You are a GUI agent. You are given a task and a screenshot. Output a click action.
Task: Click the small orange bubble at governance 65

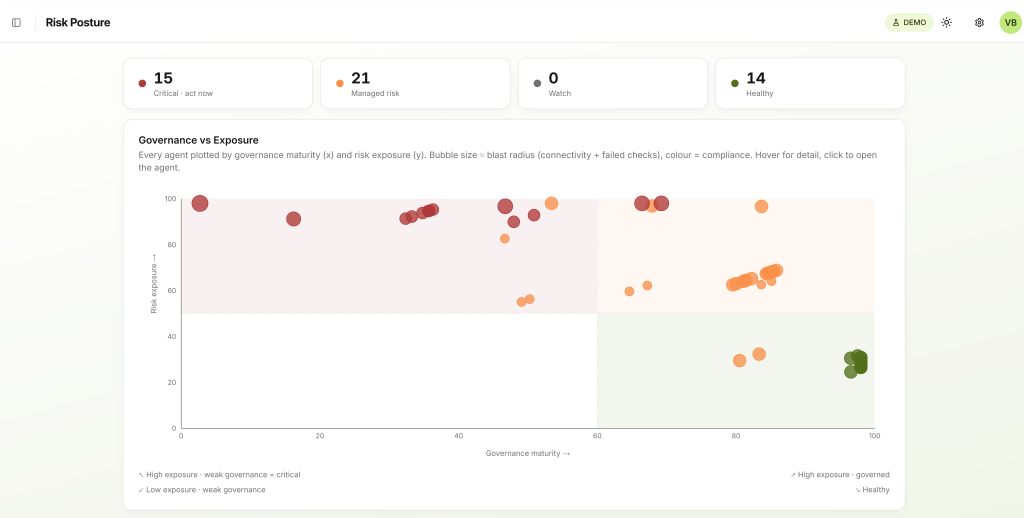[x=630, y=291]
